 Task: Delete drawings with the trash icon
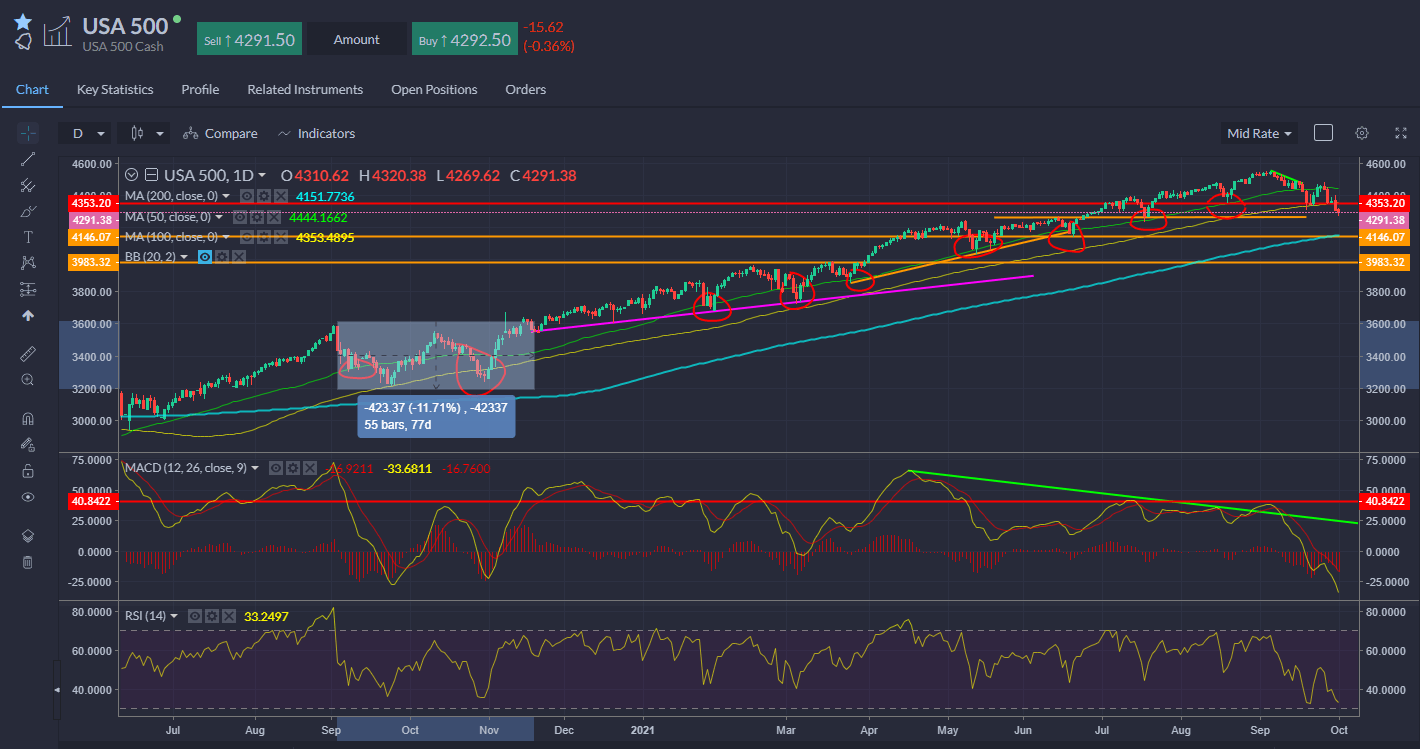(x=28, y=562)
